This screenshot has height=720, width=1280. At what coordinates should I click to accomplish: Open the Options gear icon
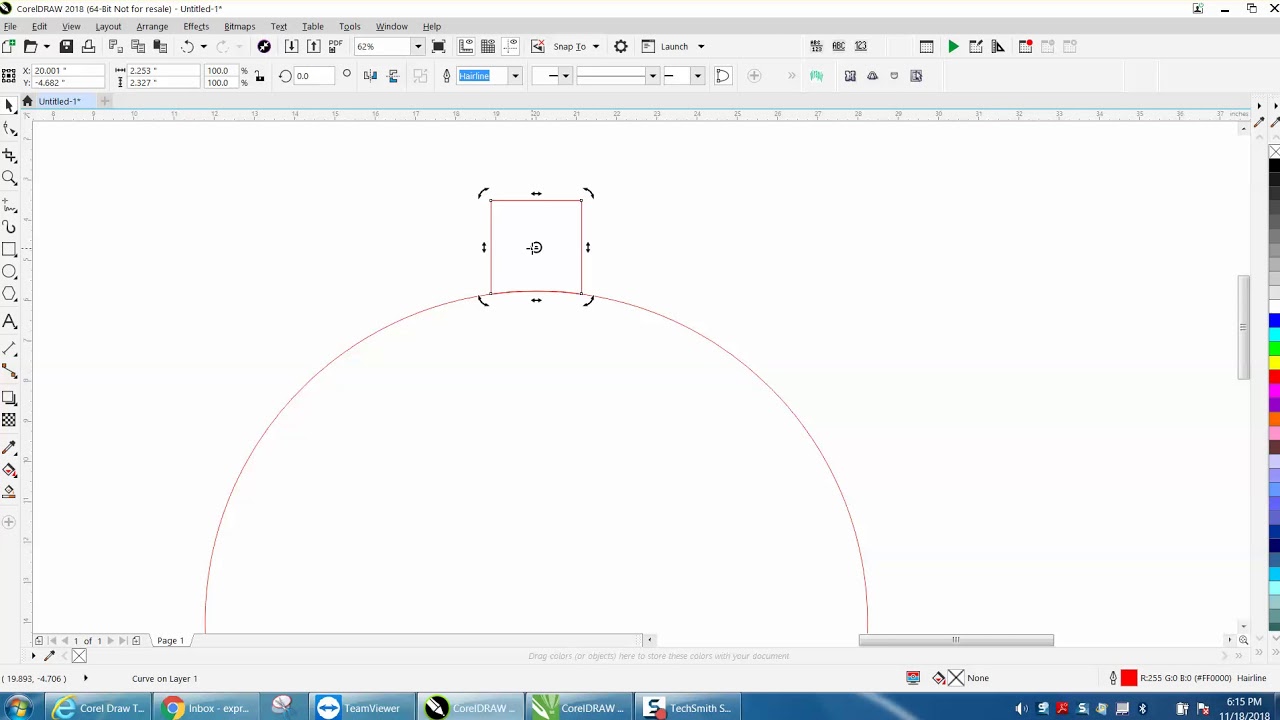621,47
